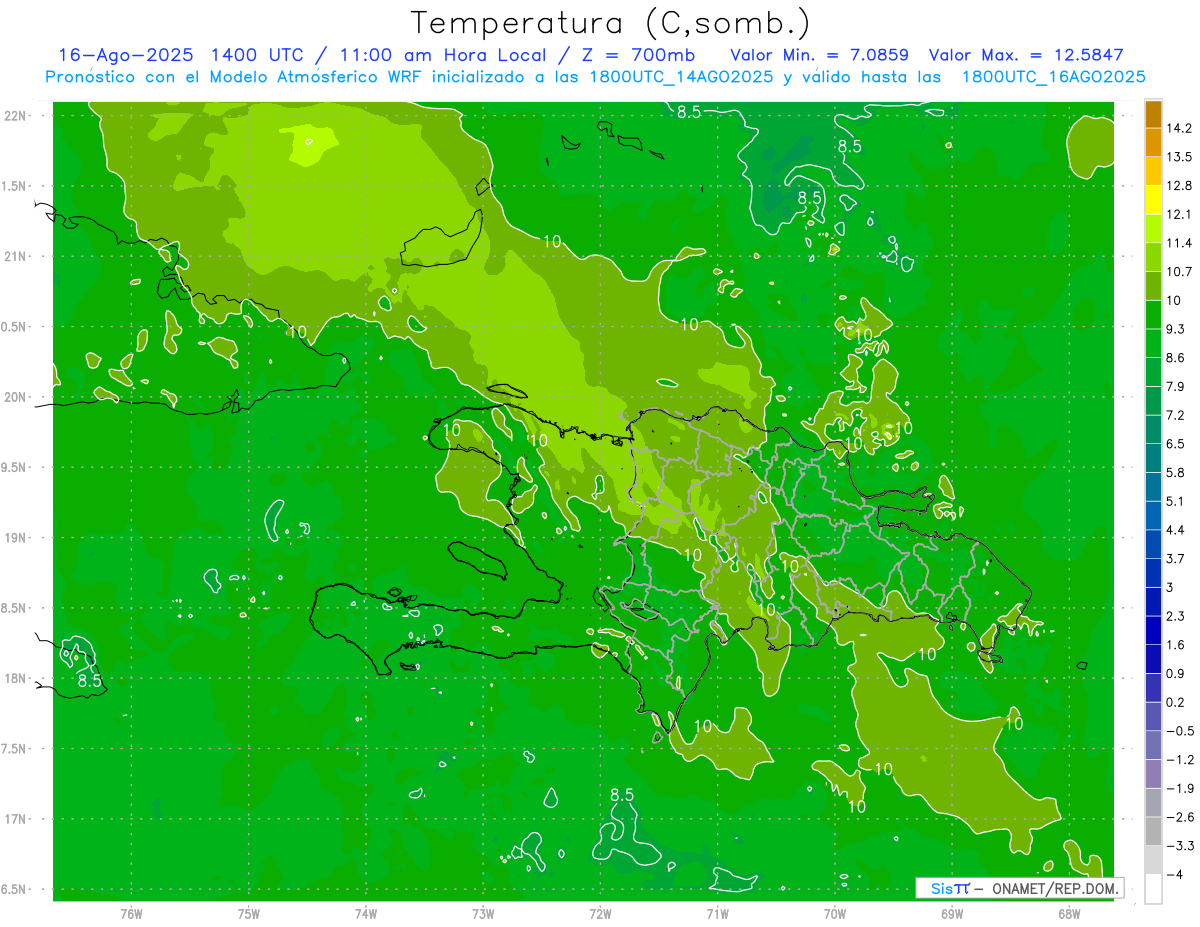Click the 9.3 colorbar legend value

click(x=1177, y=329)
